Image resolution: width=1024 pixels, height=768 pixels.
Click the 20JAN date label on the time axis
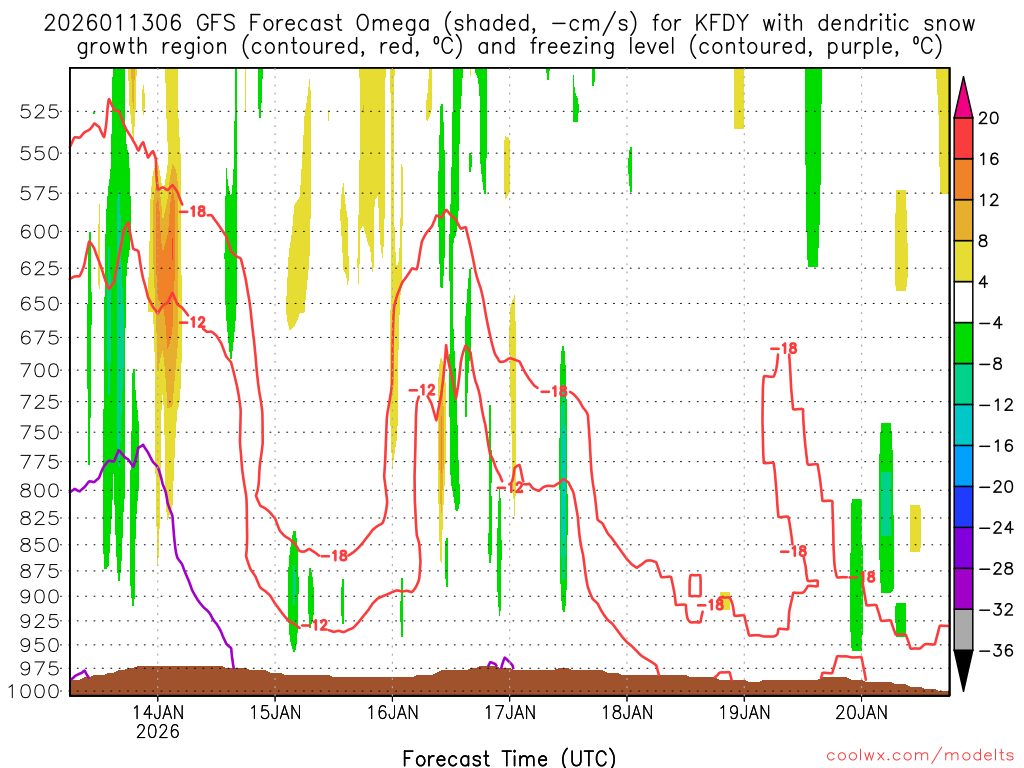[861, 711]
